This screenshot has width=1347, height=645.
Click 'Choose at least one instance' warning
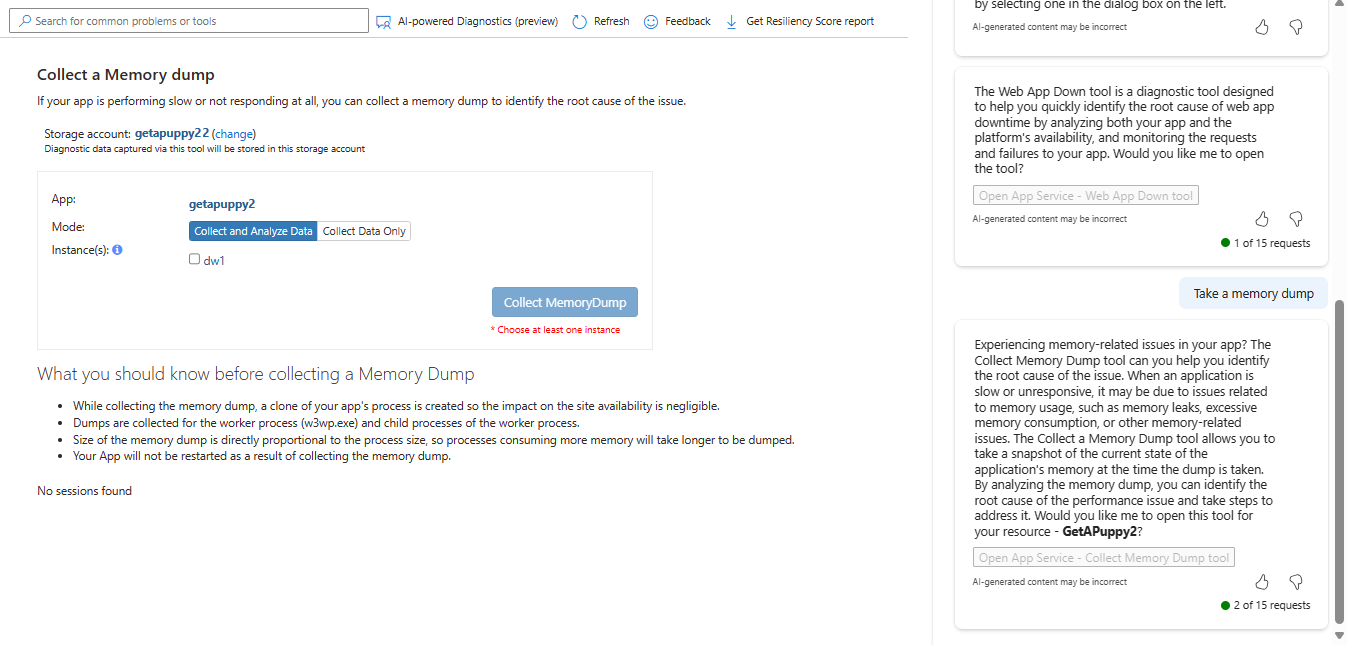555,330
